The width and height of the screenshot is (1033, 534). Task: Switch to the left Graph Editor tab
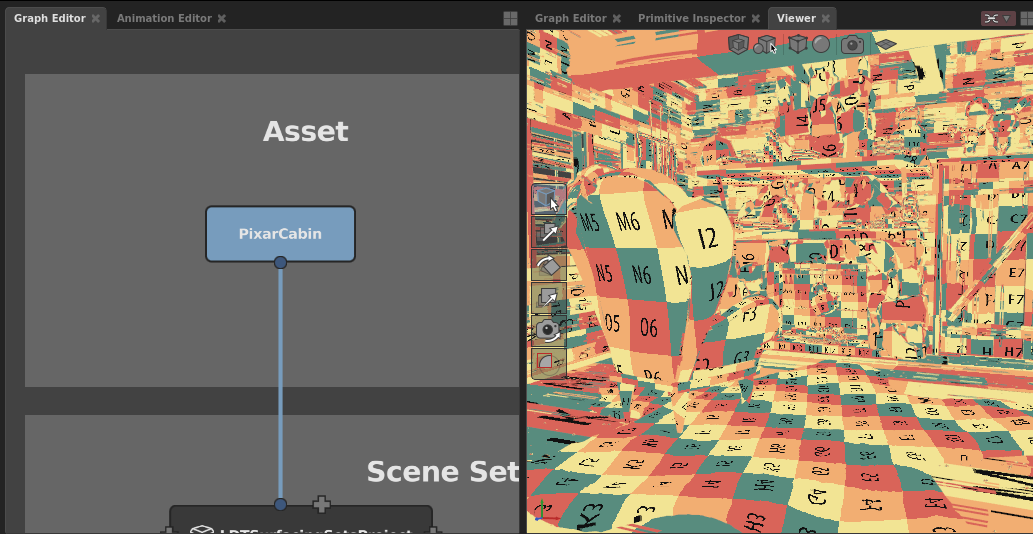pyautogui.click(x=49, y=18)
